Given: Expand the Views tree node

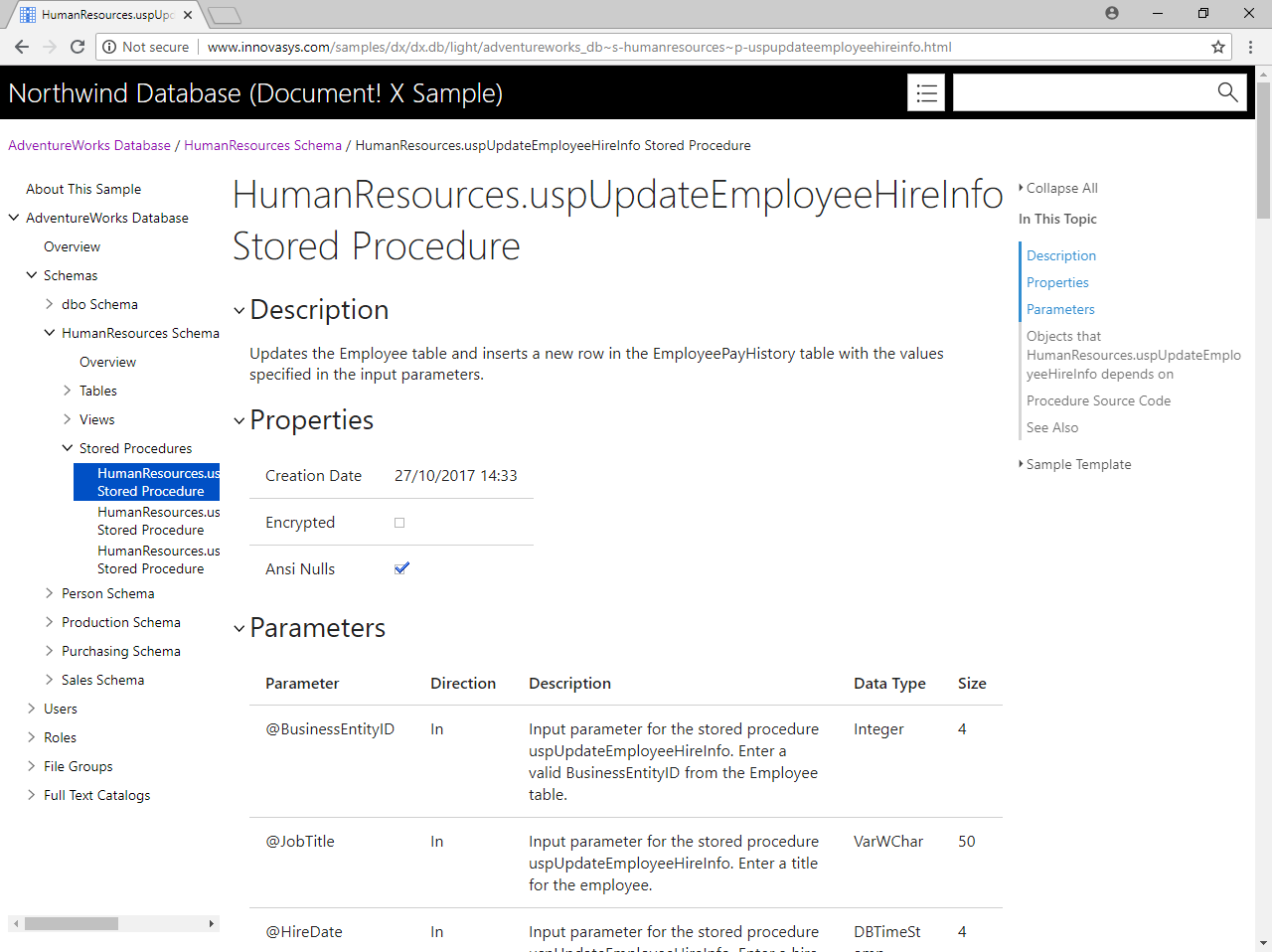Looking at the screenshot, I should [x=68, y=419].
